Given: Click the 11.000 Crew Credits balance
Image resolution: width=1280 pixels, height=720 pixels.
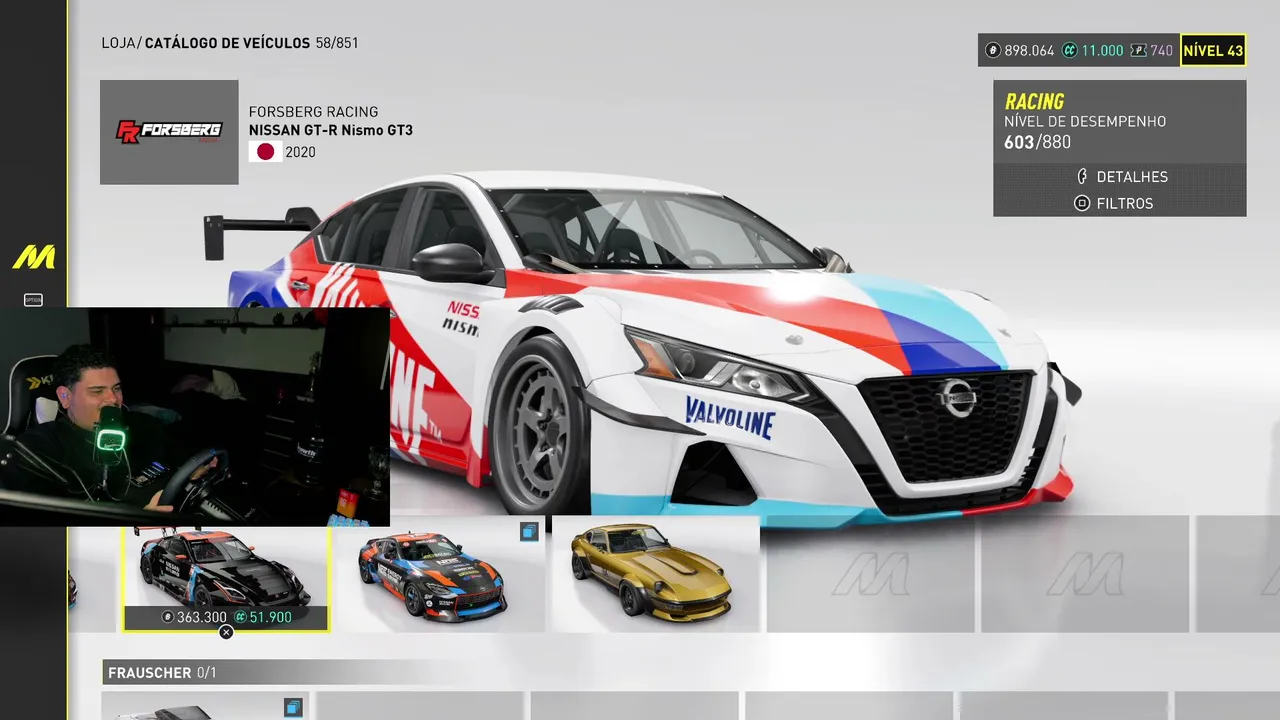Looking at the screenshot, I should pyautogui.click(x=1103, y=50).
